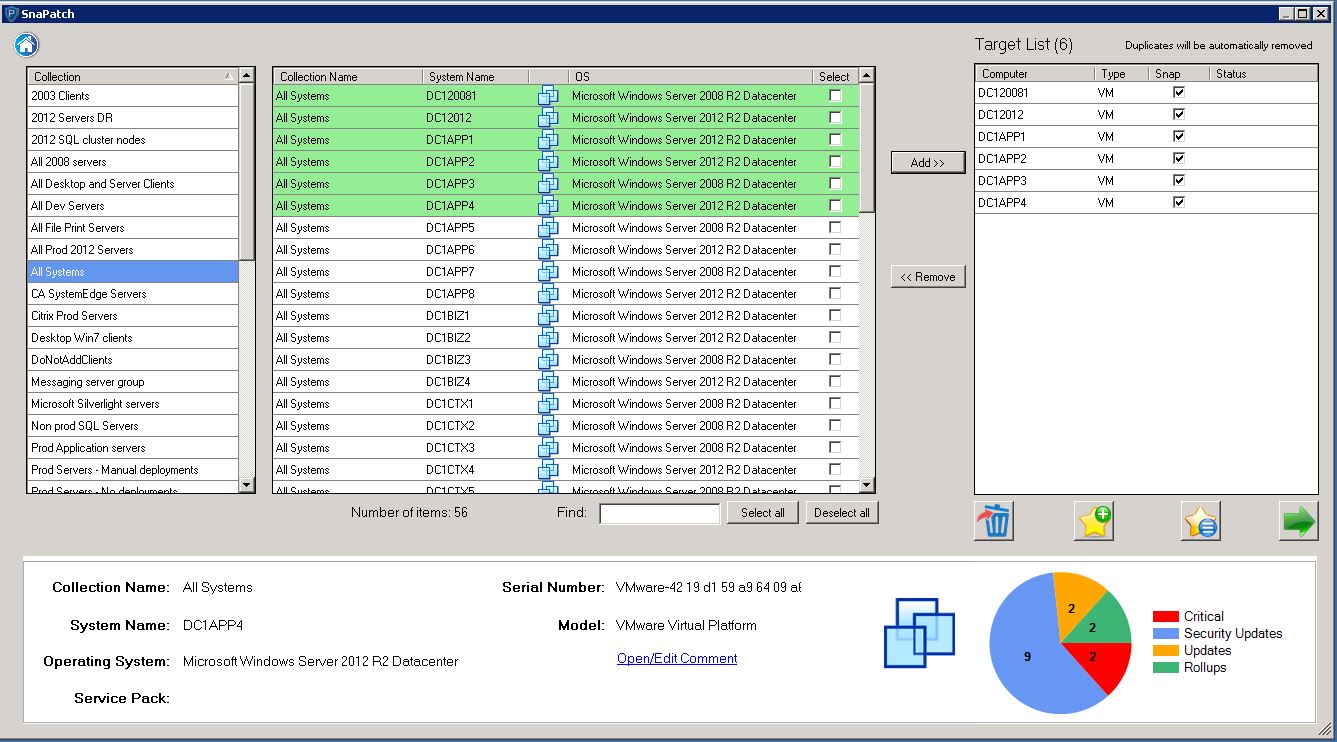Uncheck Snap for DC1APP3 in Target List
This screenshot has width=1337, height=742.
click(x=1179, y=180)
